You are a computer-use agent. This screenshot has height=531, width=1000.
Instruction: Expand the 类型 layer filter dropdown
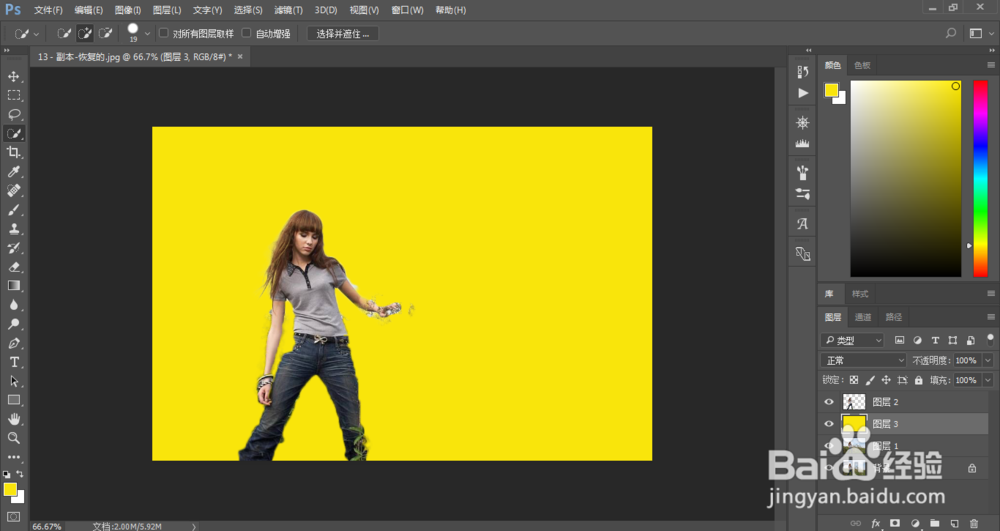852,341
